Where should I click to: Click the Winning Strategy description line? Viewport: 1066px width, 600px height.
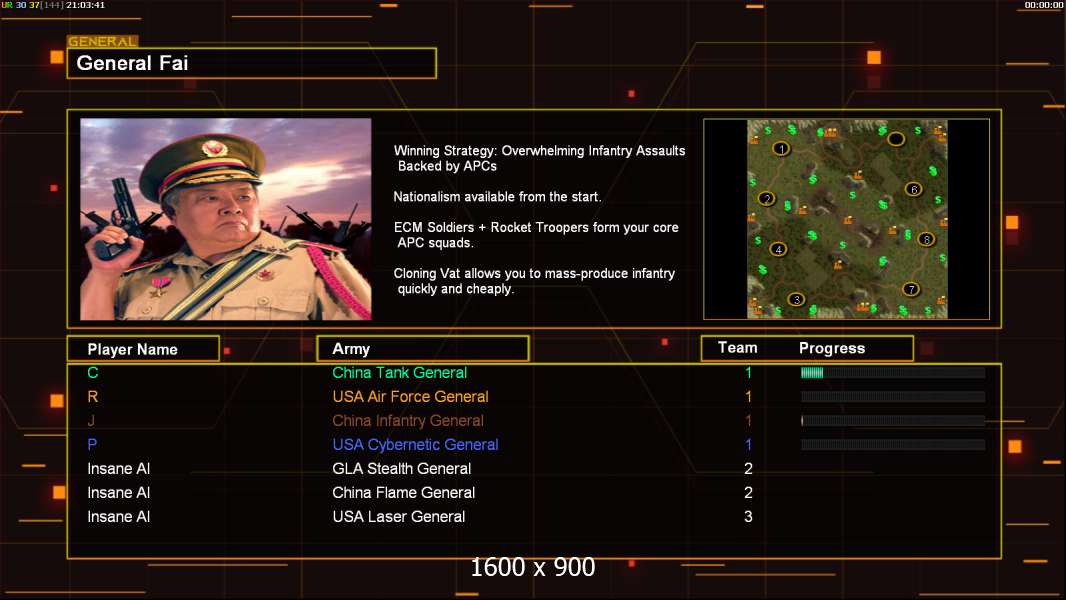[540, 158]
